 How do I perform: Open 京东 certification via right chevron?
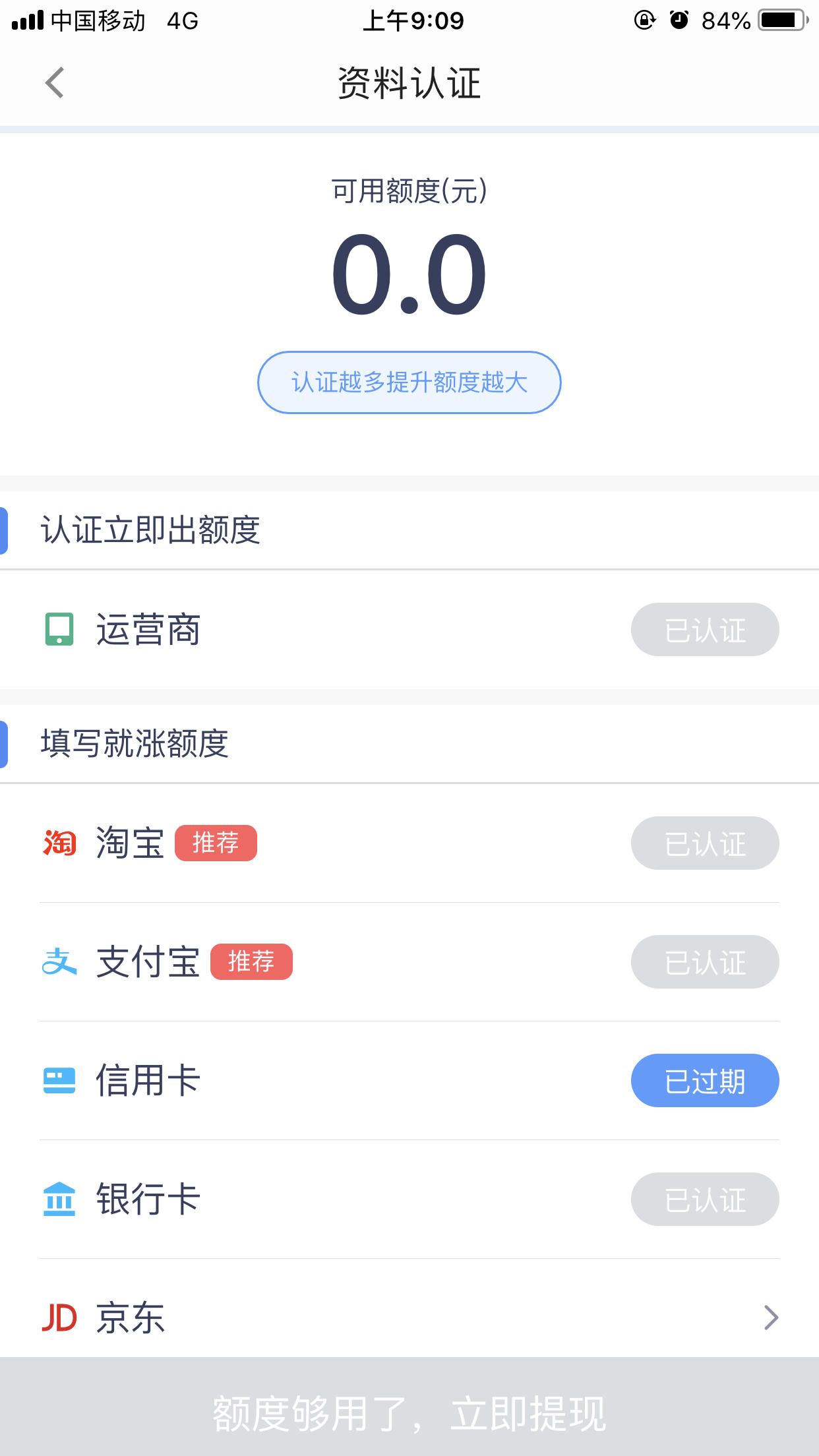coord(771,1318)
